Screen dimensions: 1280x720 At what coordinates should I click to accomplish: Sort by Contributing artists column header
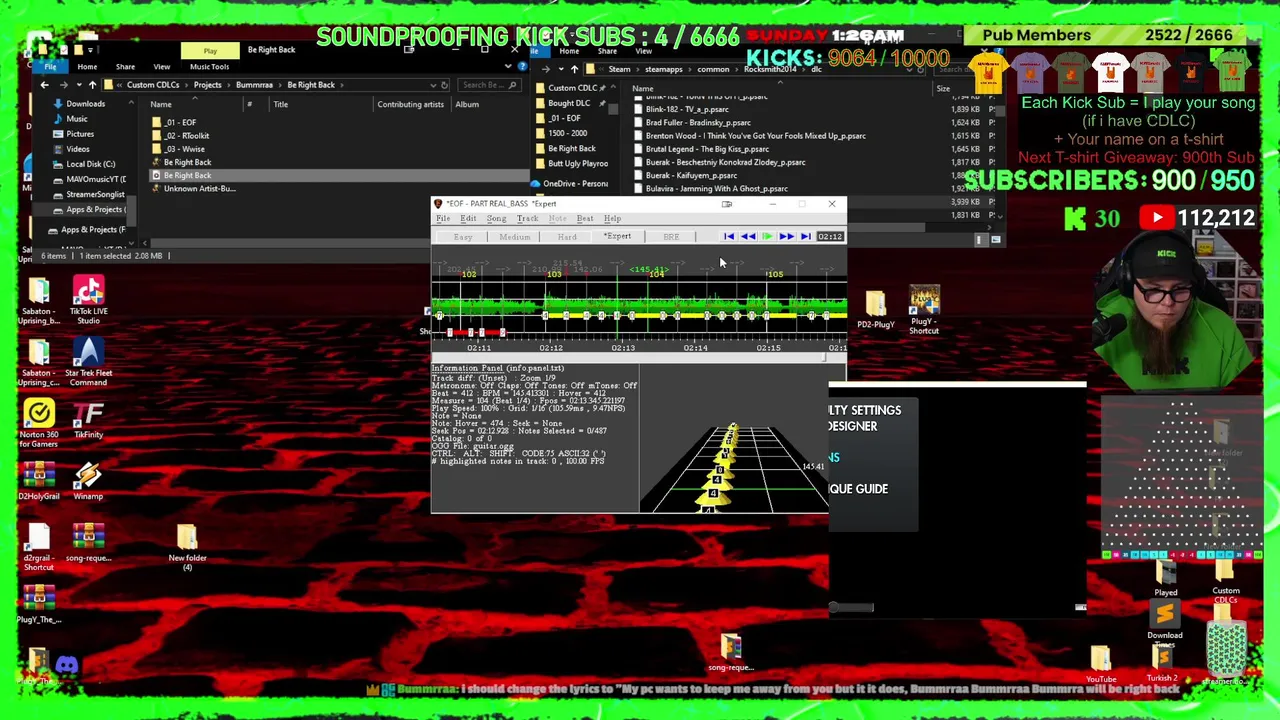(x=410, y=104)
